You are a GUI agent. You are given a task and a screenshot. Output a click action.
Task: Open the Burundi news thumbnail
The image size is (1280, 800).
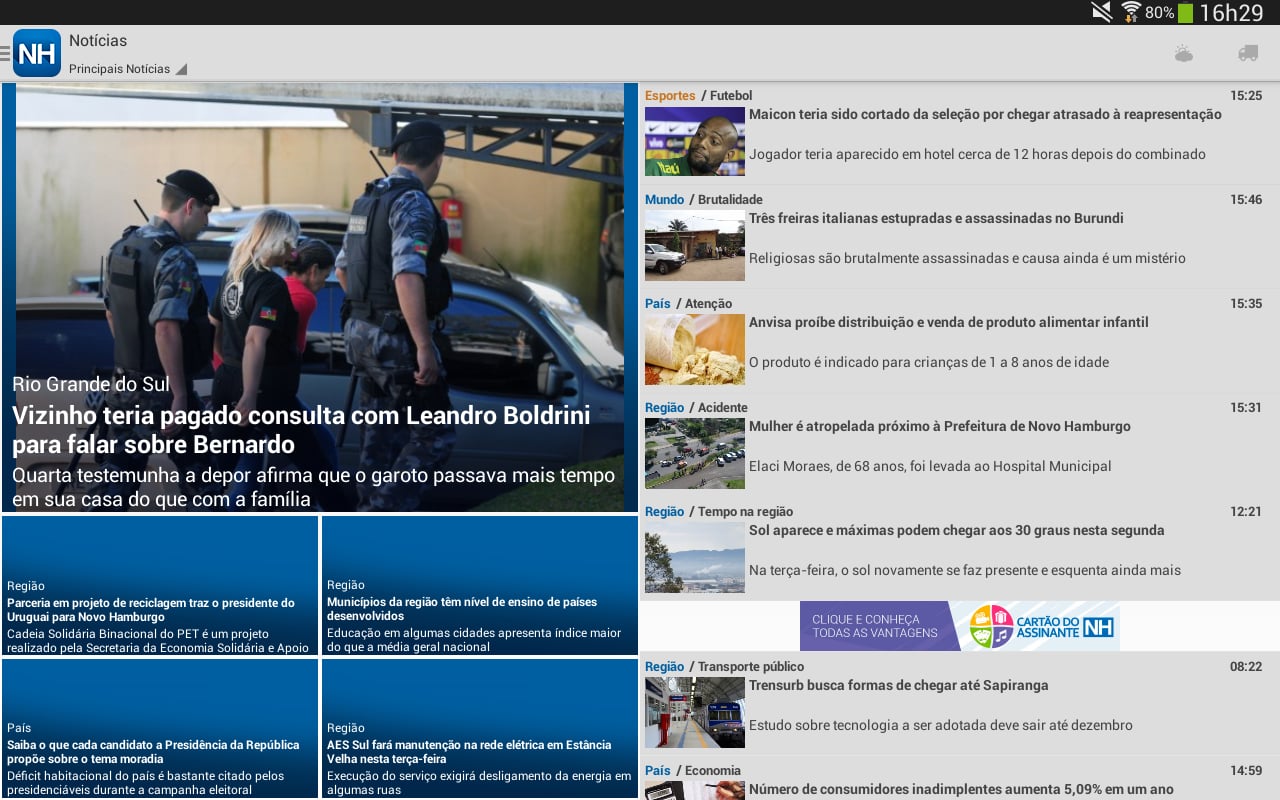695,245
